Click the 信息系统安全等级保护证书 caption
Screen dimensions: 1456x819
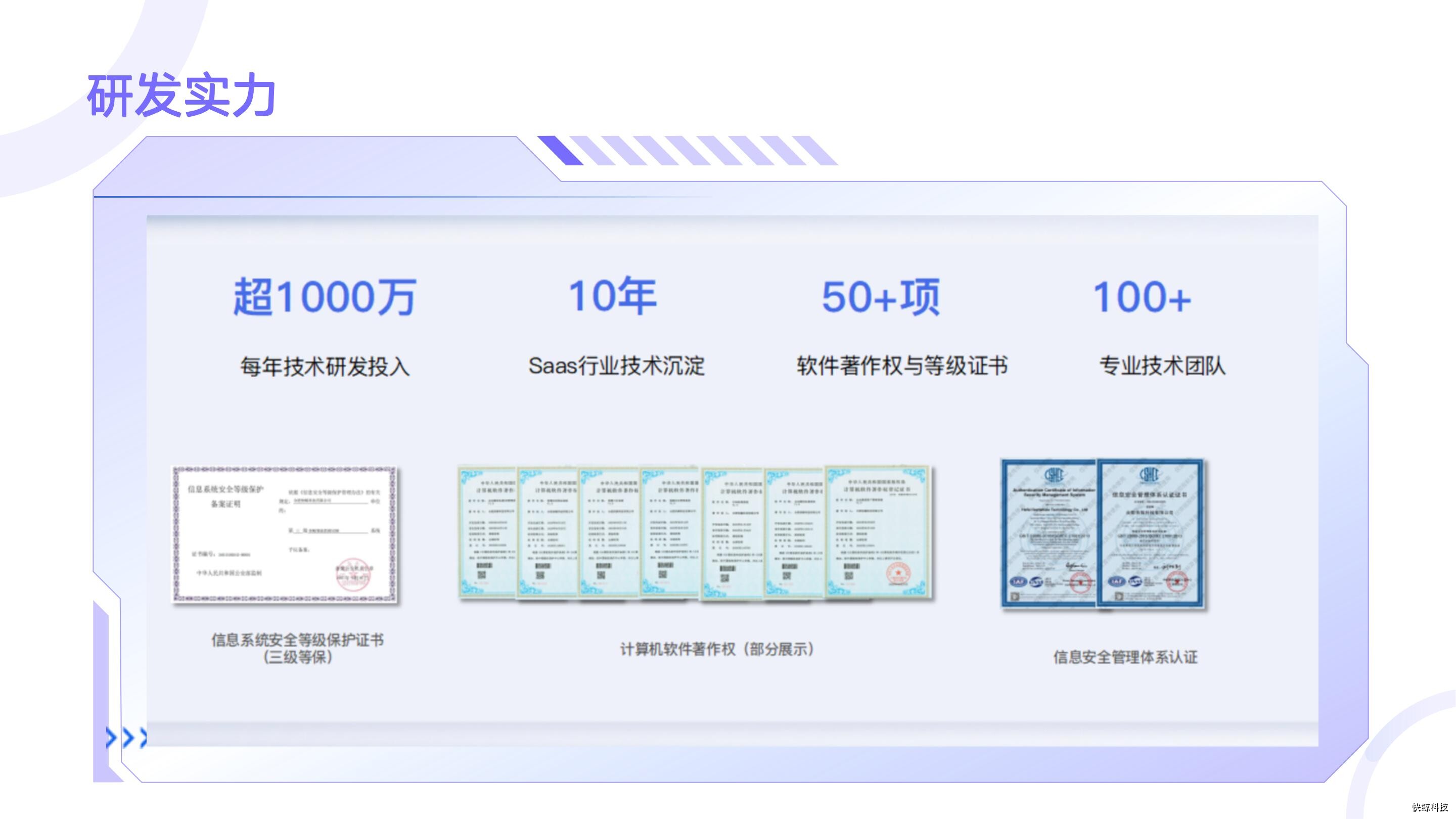[298, 640]
